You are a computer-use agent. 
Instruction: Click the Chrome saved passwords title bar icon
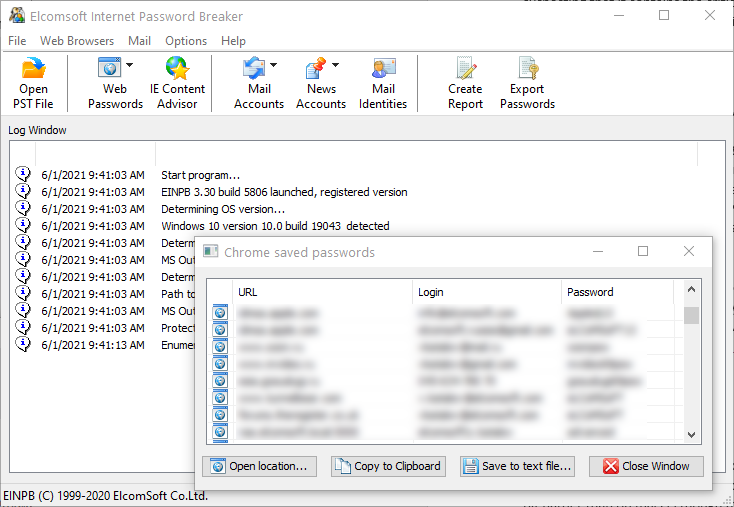pos(211,251)
